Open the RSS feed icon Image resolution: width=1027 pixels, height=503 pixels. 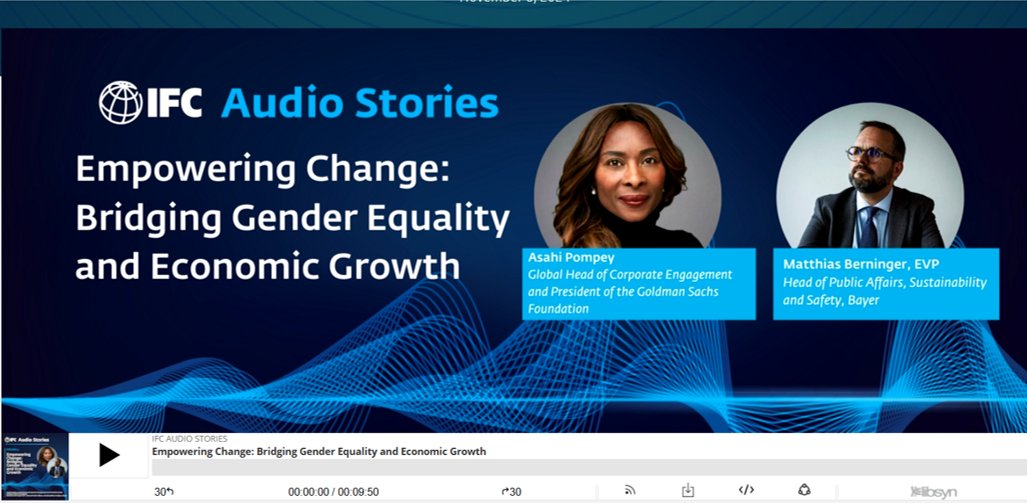point(630,490)
